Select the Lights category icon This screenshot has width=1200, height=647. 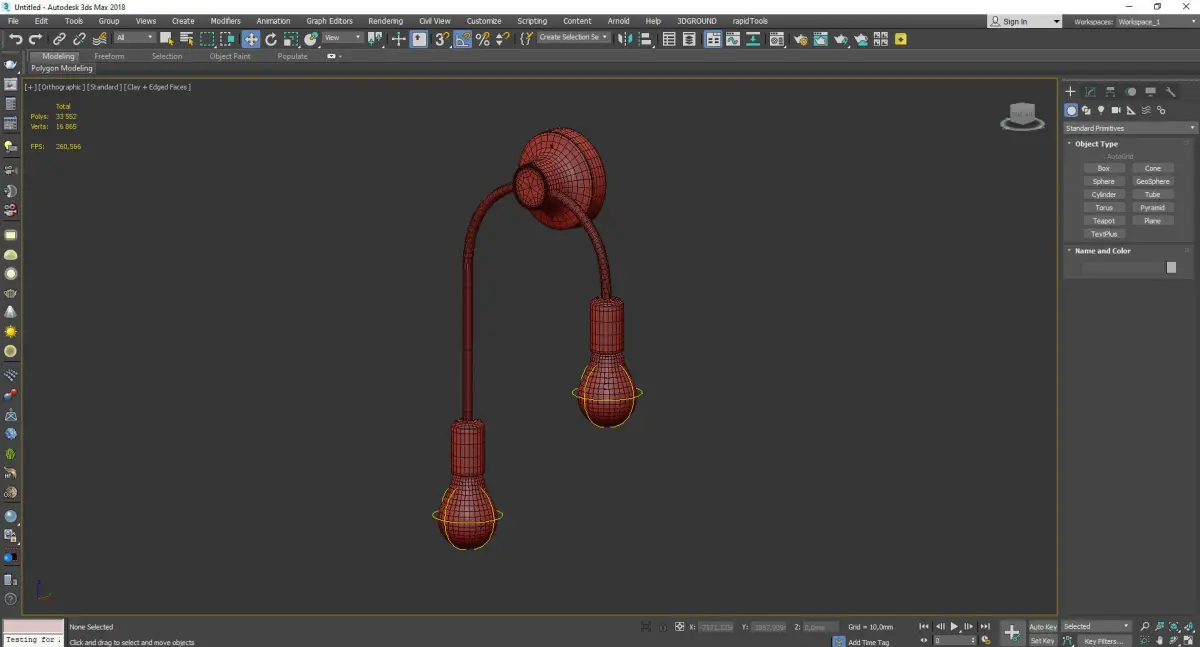(x=1101, y=110)
